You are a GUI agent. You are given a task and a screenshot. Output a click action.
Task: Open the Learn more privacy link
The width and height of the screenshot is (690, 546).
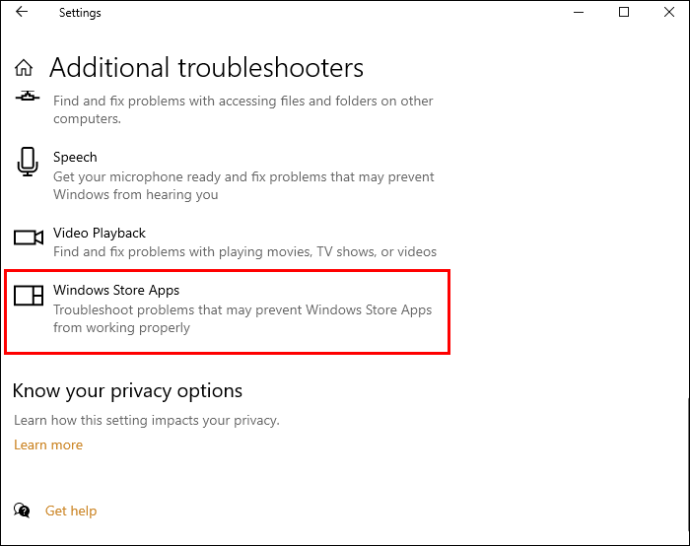coord(48,445)
